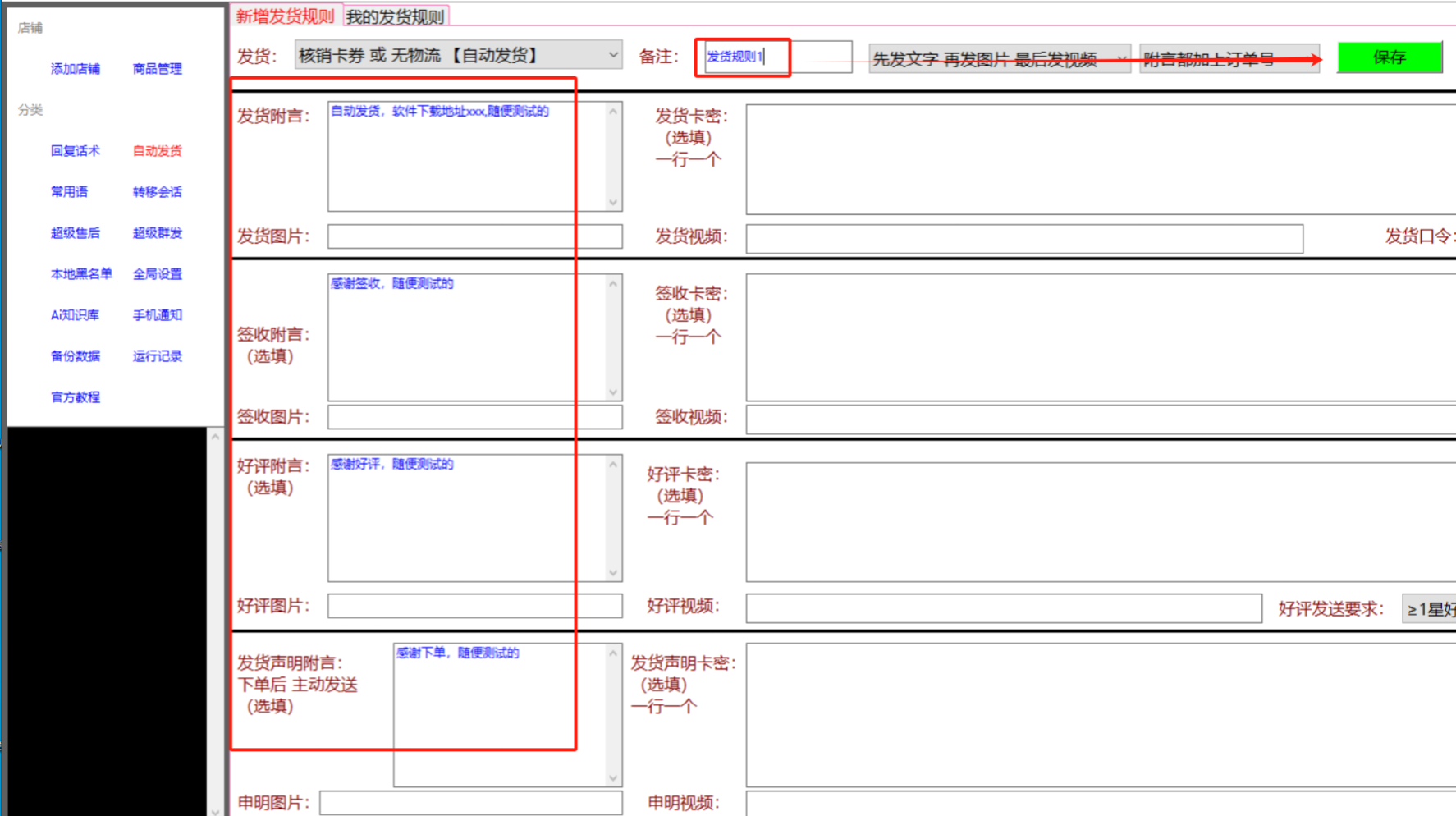Open the 发货 type dropdown
The image size is (1456, 816).
click(x=458, y=56)
